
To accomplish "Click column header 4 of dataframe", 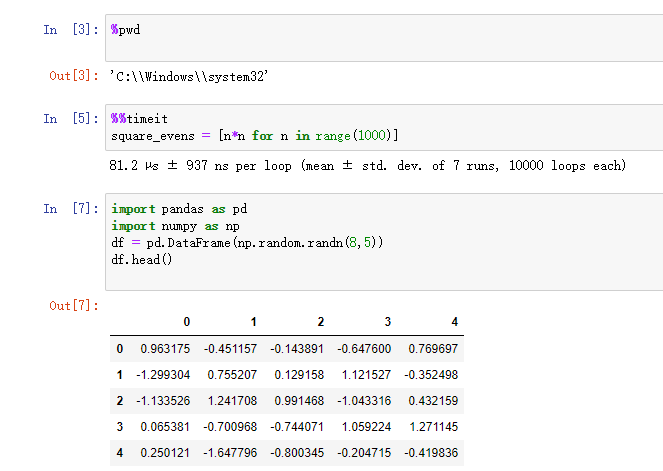I will pos(455,322).
